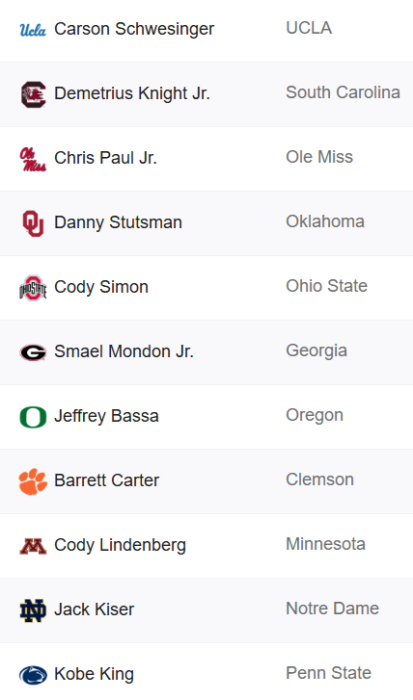The height and width of the screenshot is (700, 413).
Task: Click the UCLA script logo icon
Action: 33,30
